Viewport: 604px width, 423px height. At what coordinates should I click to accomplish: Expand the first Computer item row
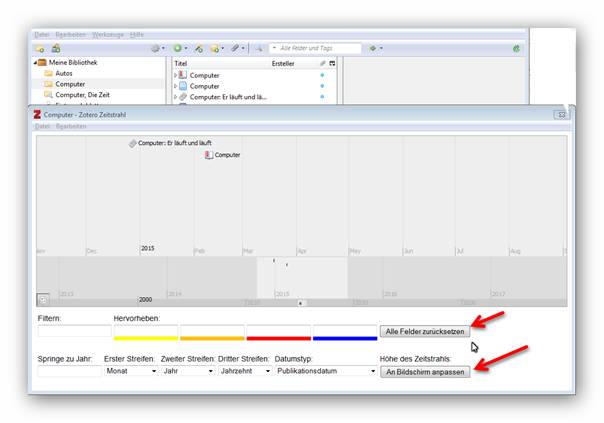pyautogui.click(x=175, y=76)
